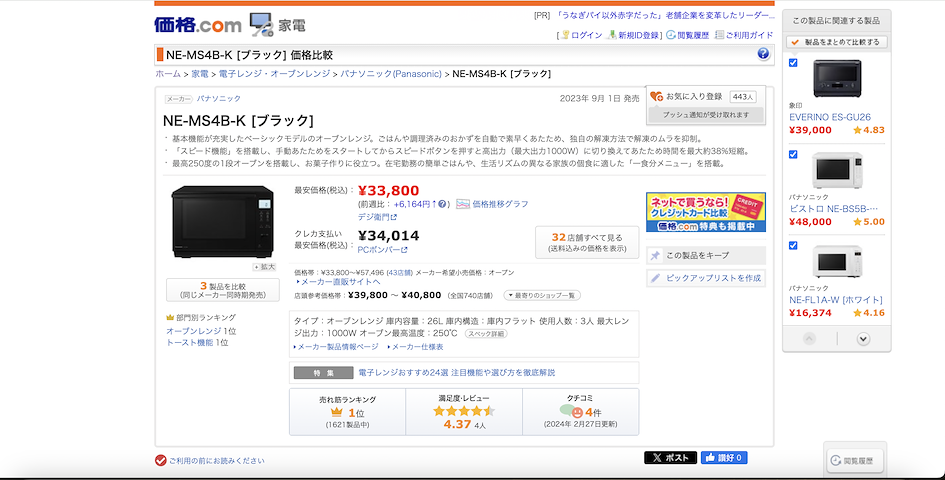Uncheck the NE-FL1A-W compare checkbox

(793, 245)
